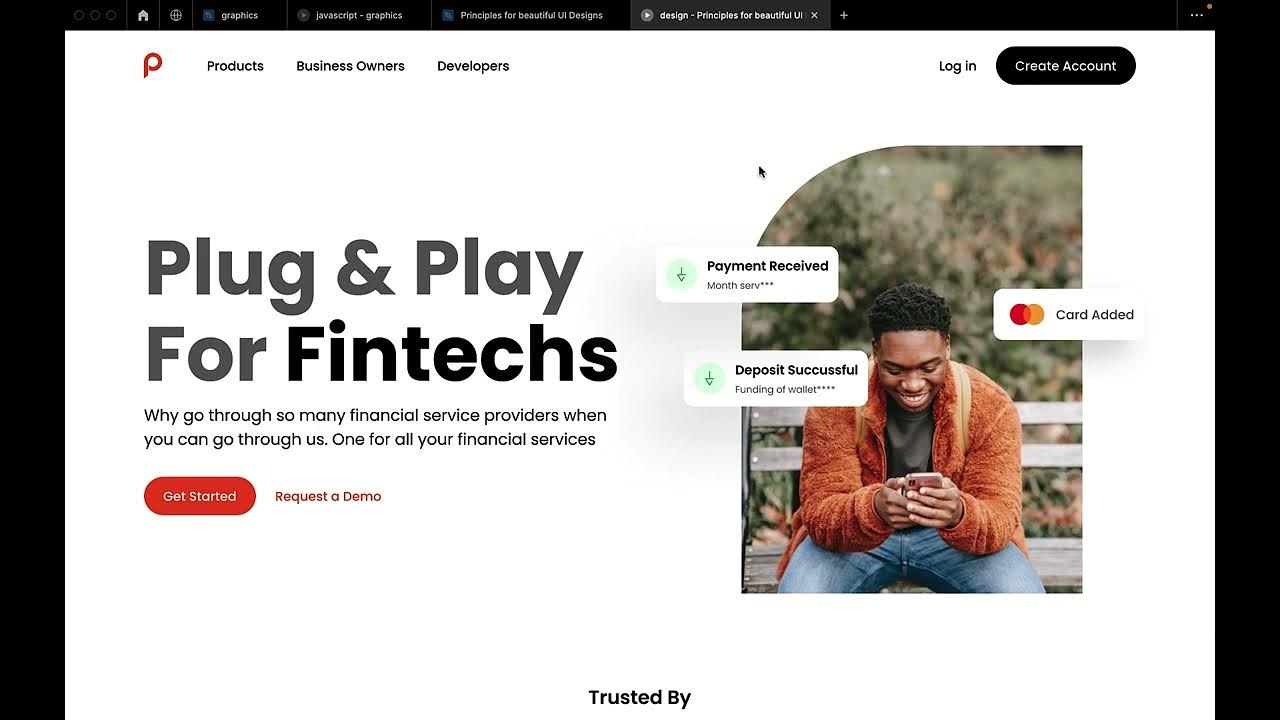This screenshot has width=1280, height=720.
Task: Click the Mastercard logo on Card Added
Action: (1027, 314)
